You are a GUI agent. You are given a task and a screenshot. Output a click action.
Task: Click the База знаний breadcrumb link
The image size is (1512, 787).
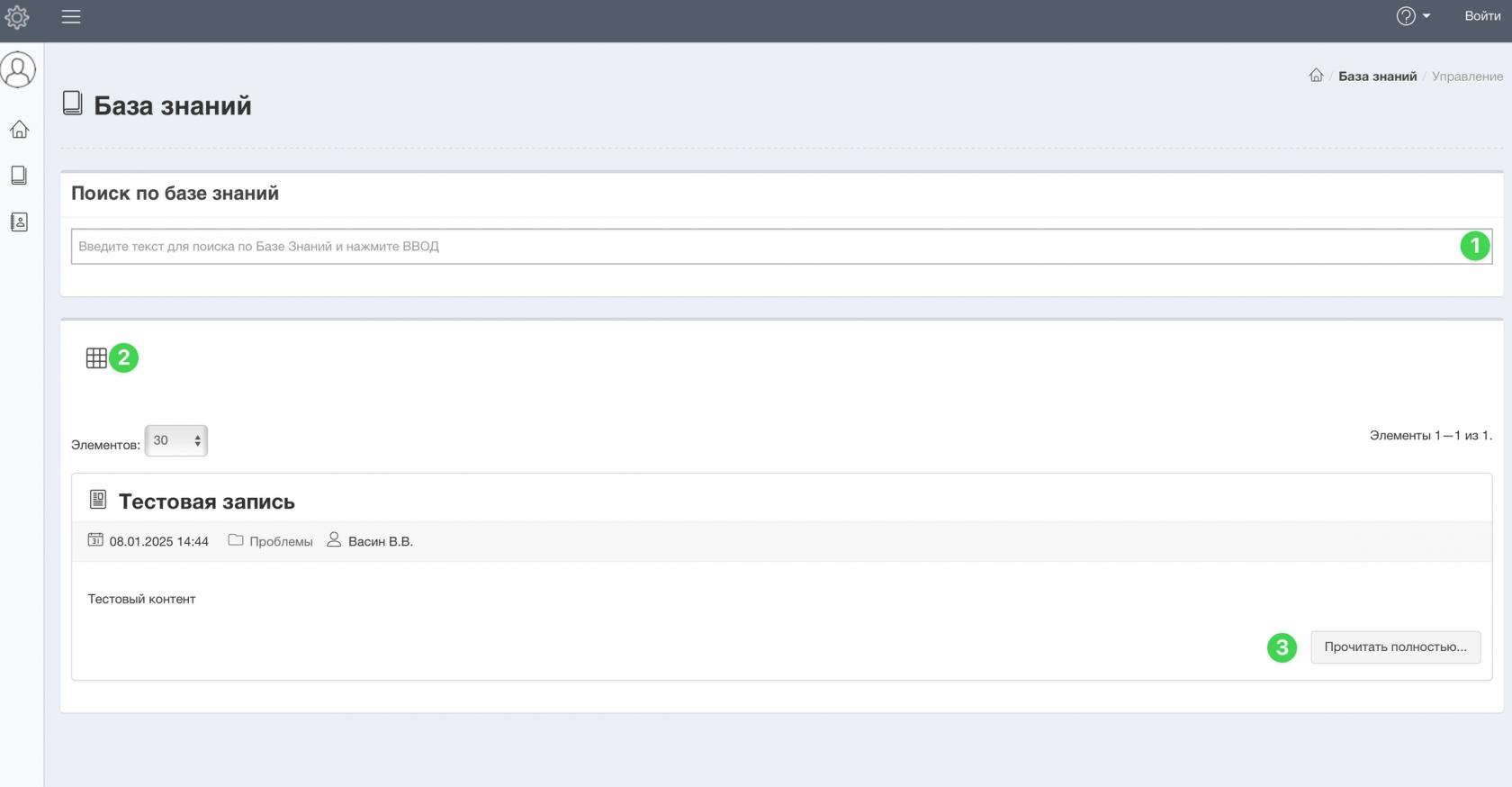(1377, 77)
